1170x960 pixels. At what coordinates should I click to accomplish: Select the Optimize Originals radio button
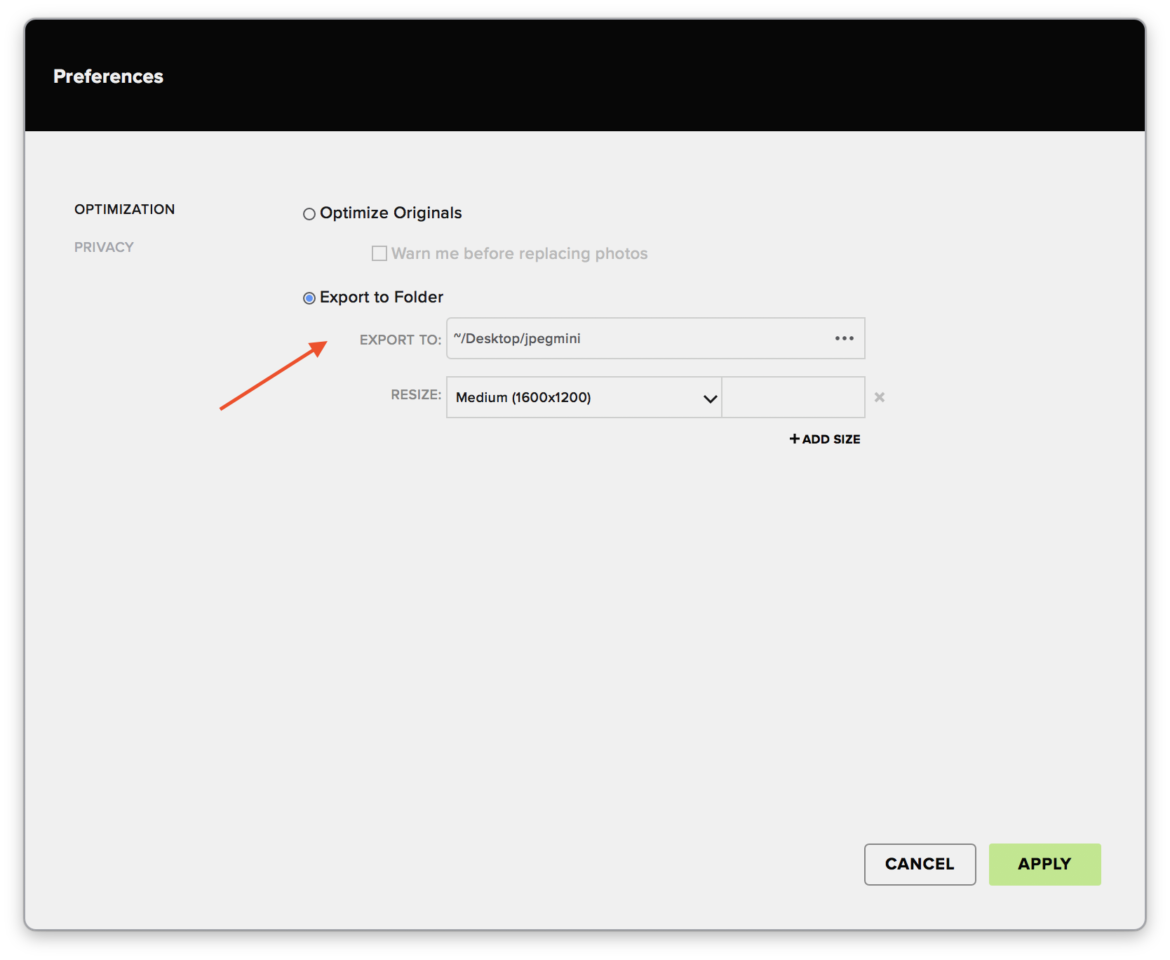coord(309,213)
